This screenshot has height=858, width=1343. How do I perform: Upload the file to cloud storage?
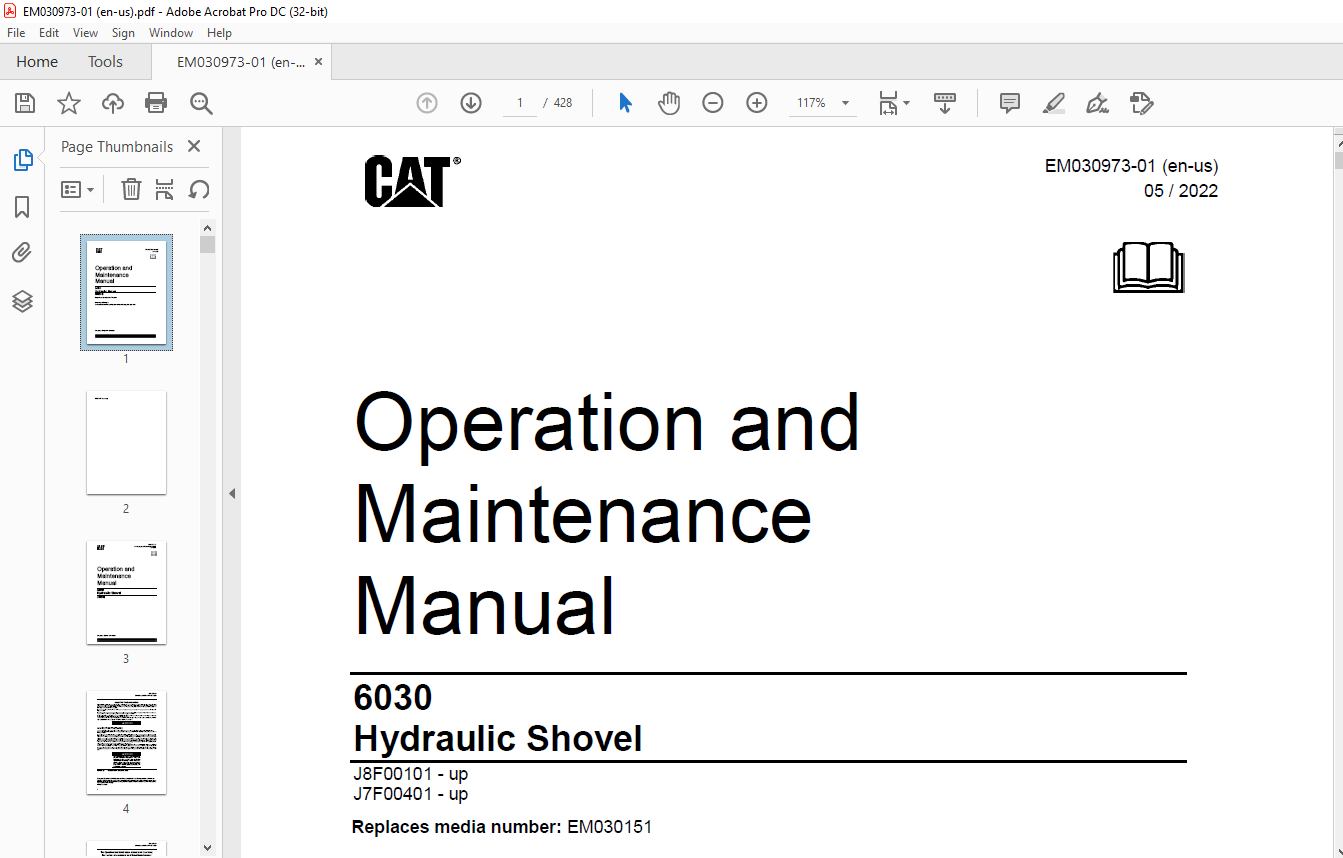[x=113, y=103]
